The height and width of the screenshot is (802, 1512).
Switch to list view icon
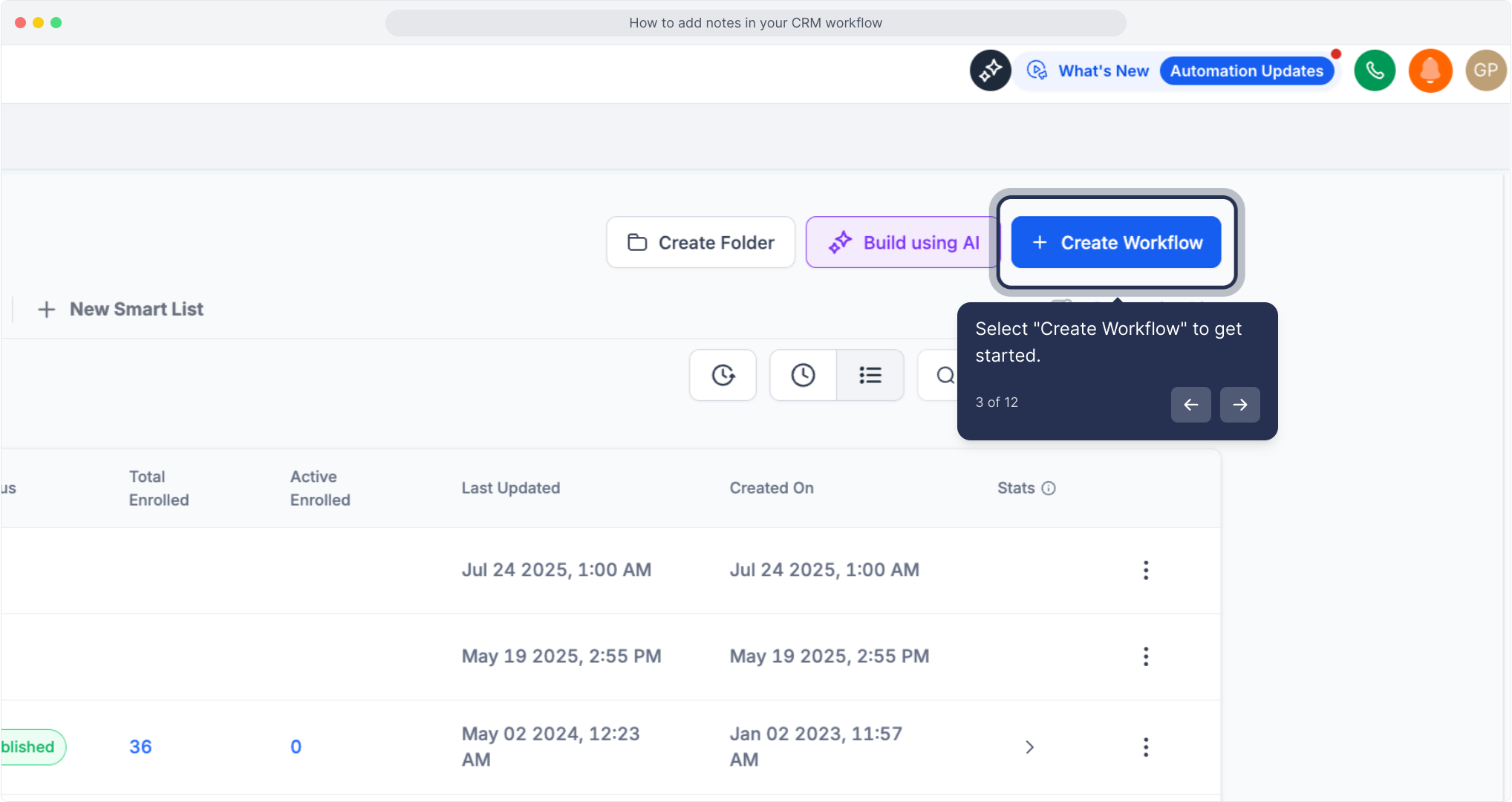870,375
